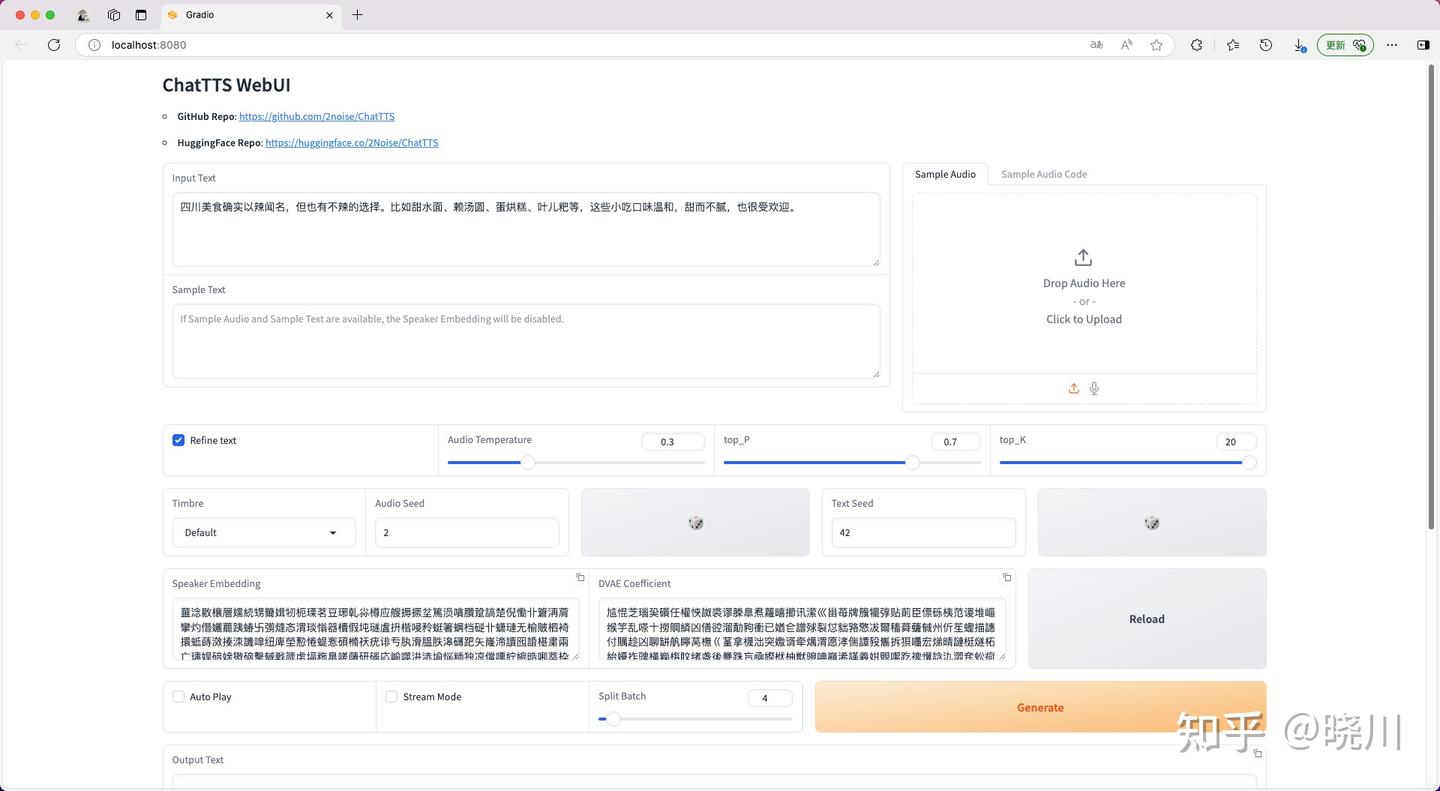Switch to the Sample Audio tab
The width and height of the screenshot is (1440, 791).
click(x=945, y=174)
